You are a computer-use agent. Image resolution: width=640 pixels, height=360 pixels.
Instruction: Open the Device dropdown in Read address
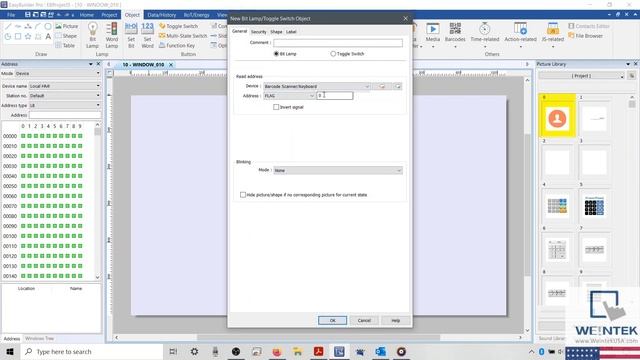[317, 86]
